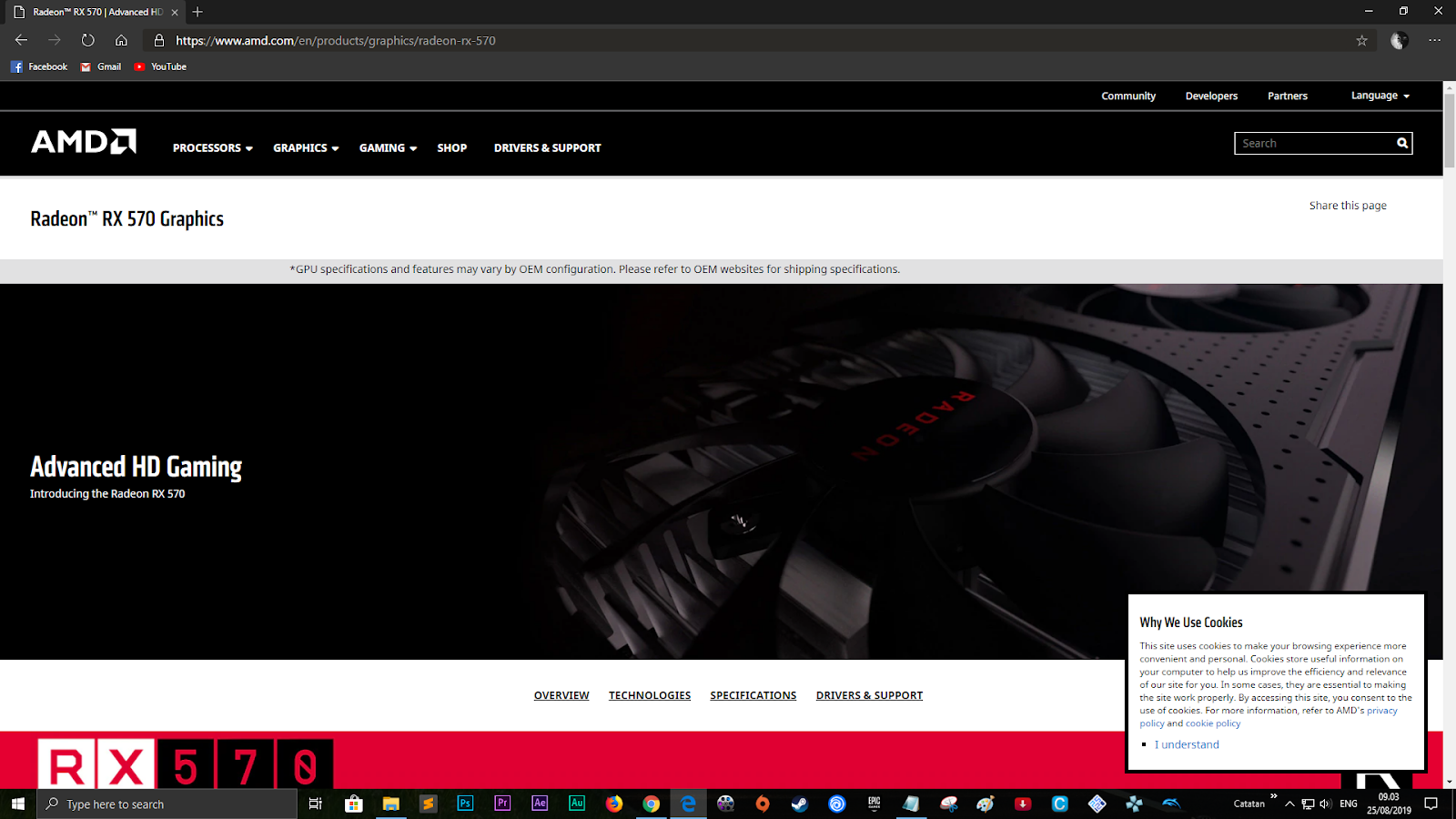Click the search magnifier button

(1402, 143)
